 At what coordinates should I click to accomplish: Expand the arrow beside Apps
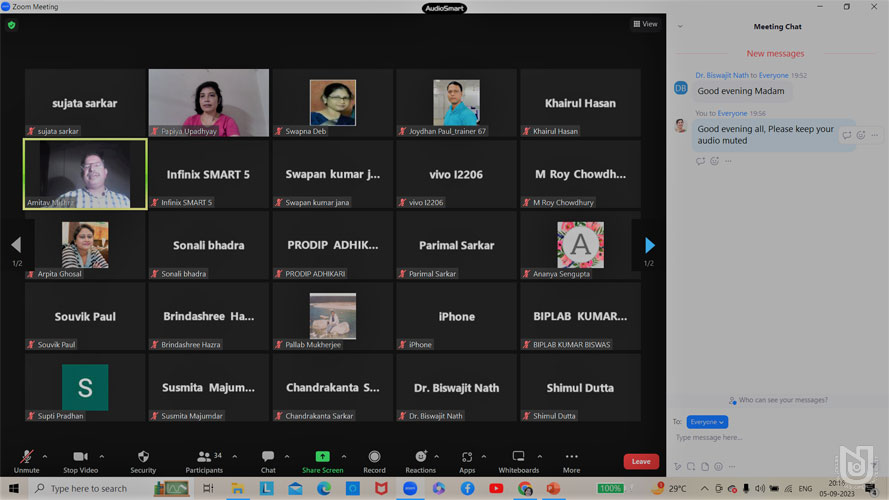click(x=484, y=456)
